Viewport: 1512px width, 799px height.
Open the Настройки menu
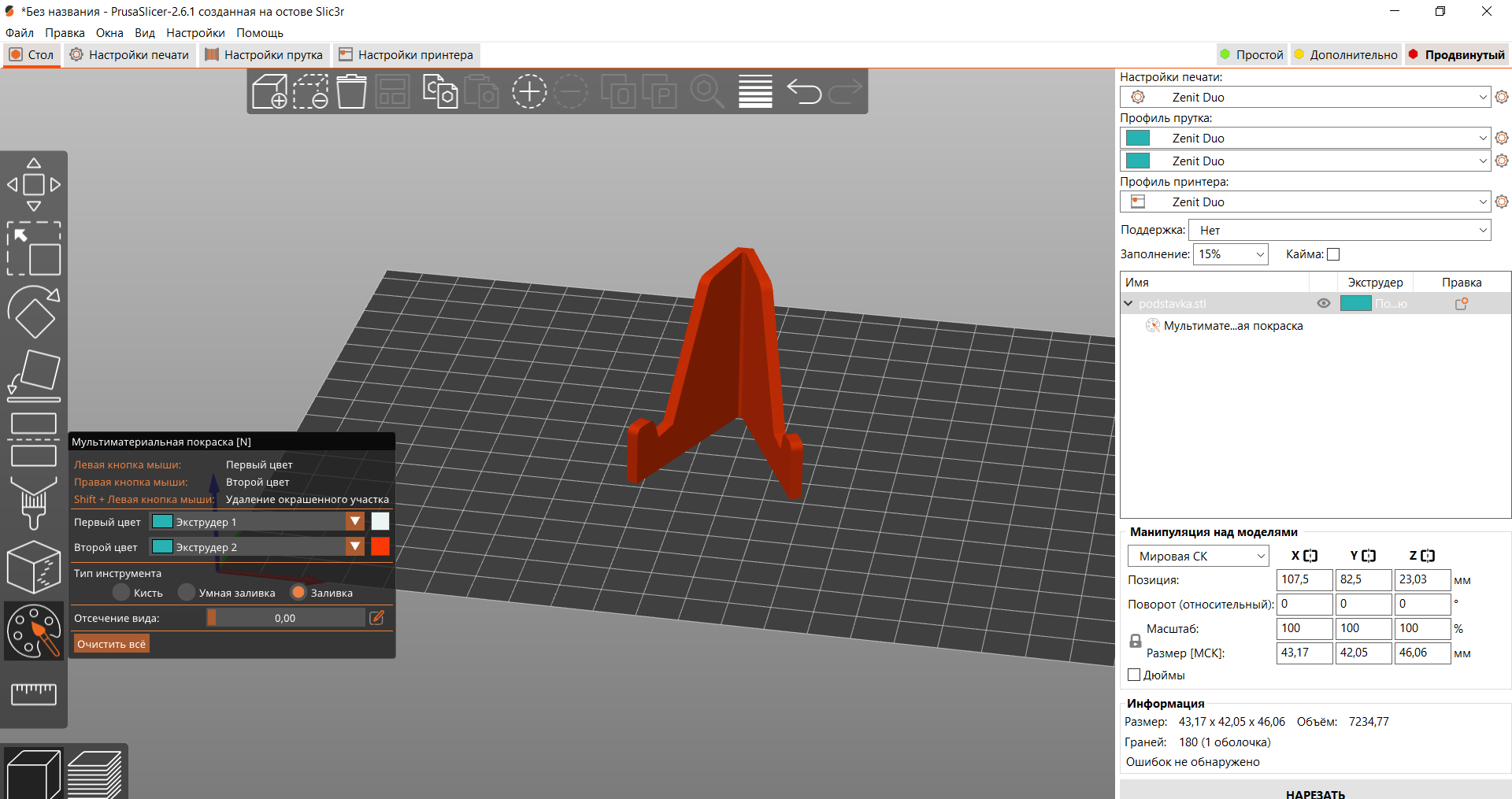pyautogui.click(x=195, y=33)
